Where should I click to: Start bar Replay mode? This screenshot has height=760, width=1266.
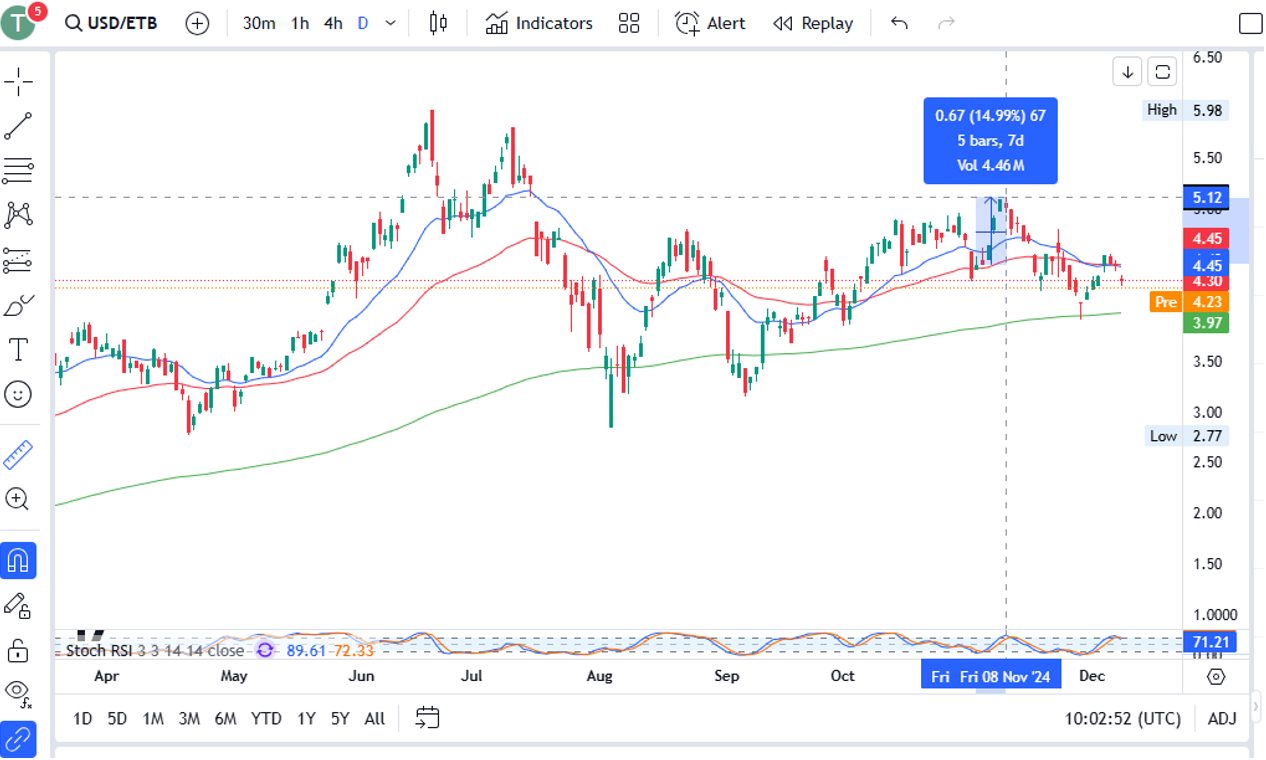tap(813, 23)
